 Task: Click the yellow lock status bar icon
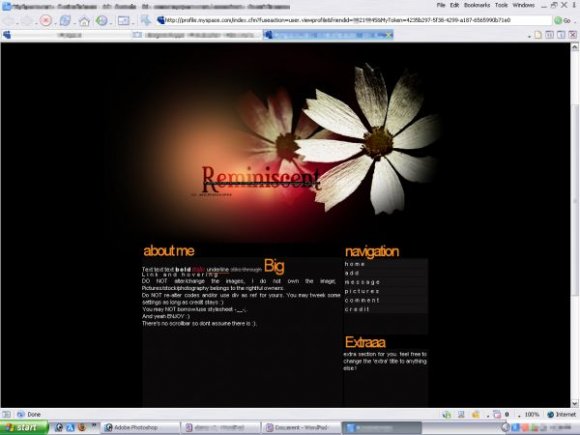pos(476,415)
